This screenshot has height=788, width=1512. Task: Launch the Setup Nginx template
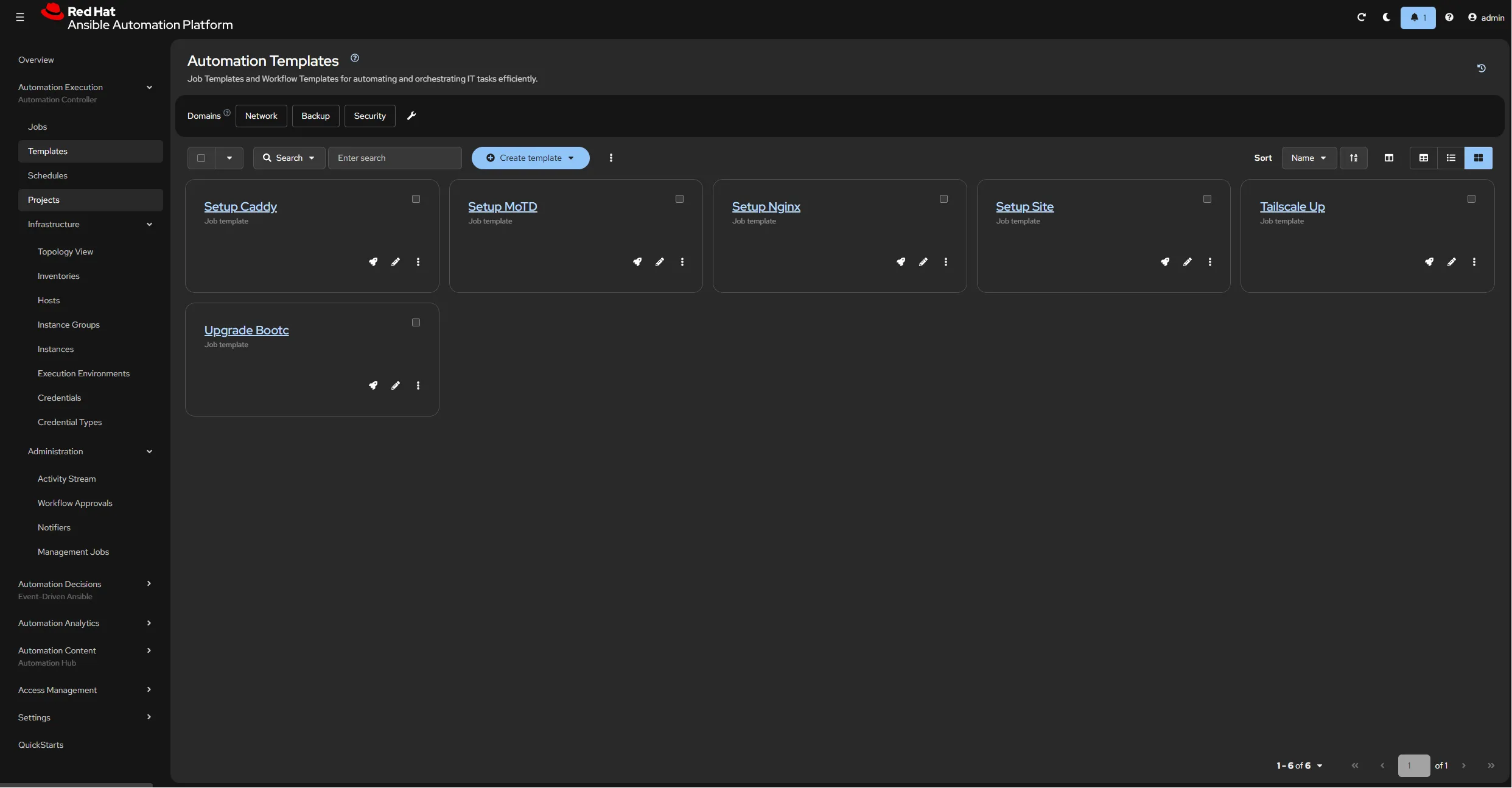901,262
